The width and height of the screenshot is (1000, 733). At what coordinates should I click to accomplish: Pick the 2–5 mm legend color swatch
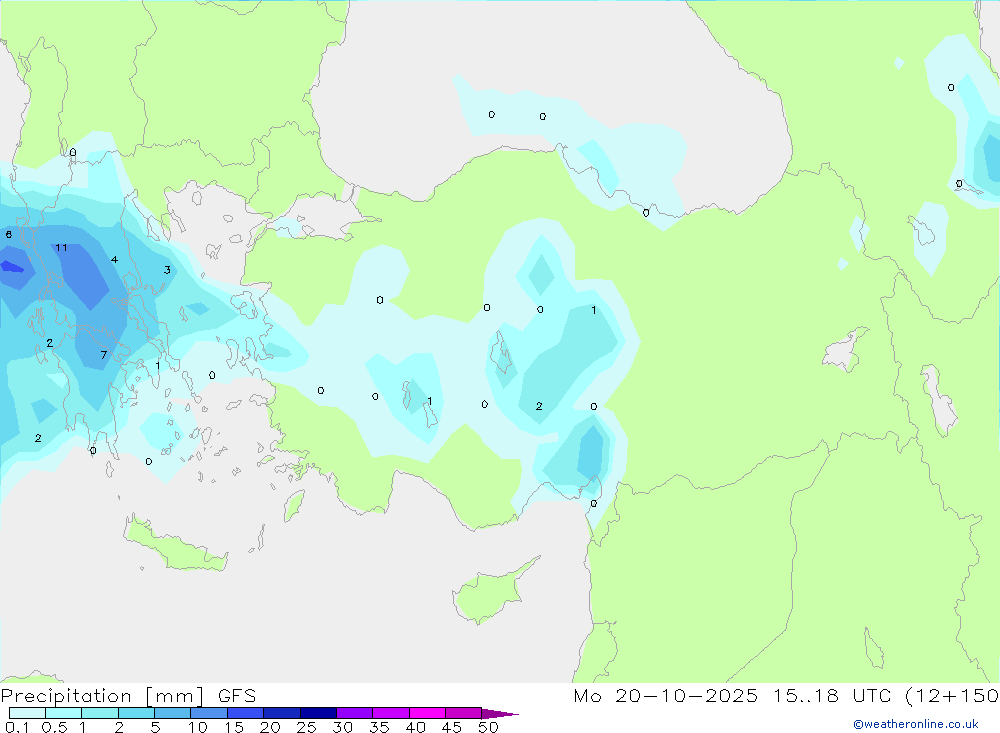click(136, 713)
